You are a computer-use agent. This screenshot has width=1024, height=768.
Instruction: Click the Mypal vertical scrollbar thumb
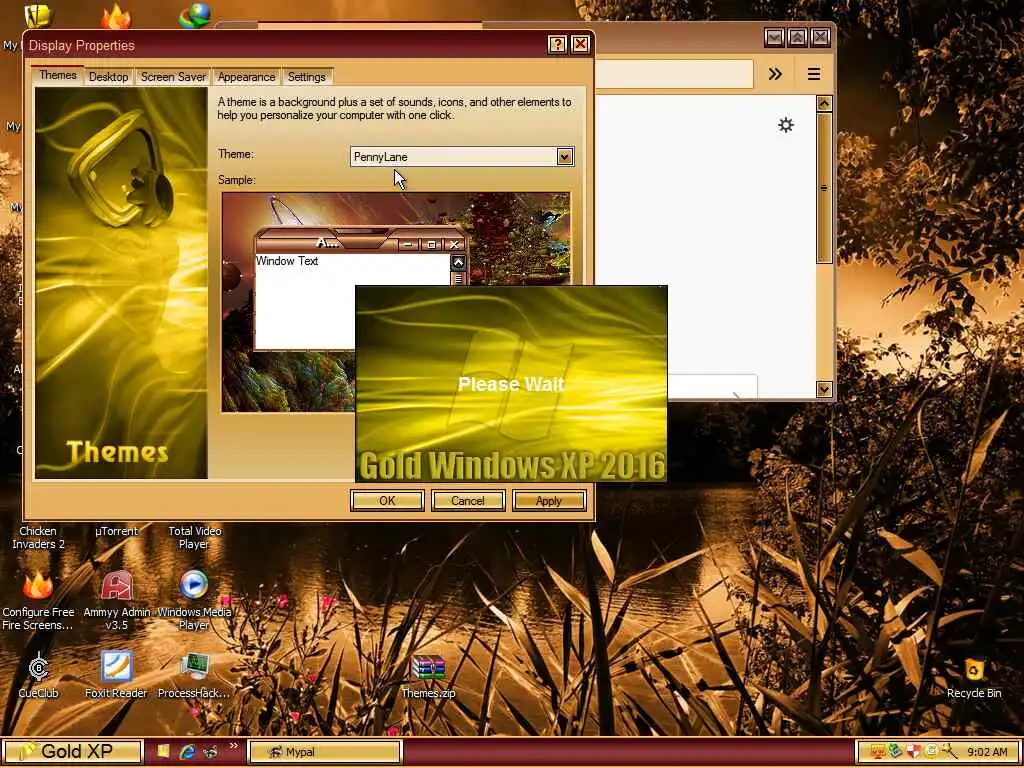(824, 188)
